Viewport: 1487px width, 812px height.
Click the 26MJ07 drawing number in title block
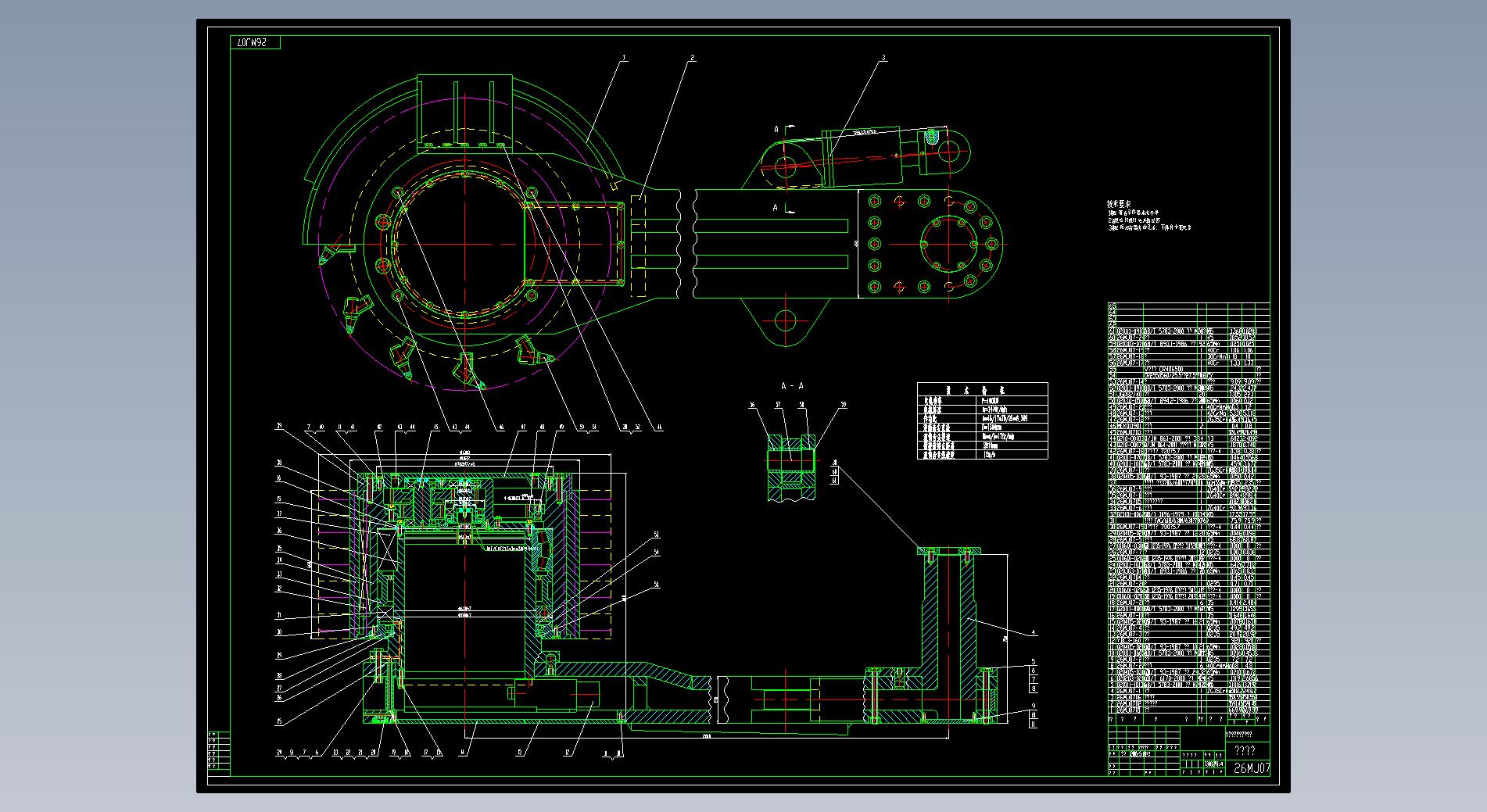coord(1252,768)
